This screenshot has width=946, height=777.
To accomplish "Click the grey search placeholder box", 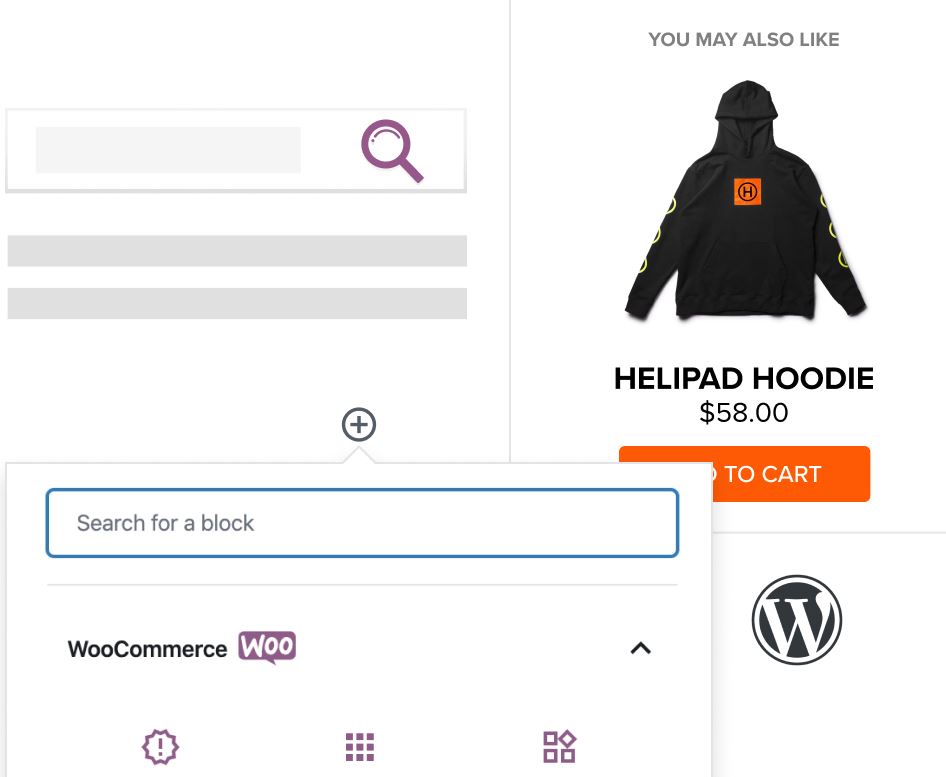I will click(168, 150).
